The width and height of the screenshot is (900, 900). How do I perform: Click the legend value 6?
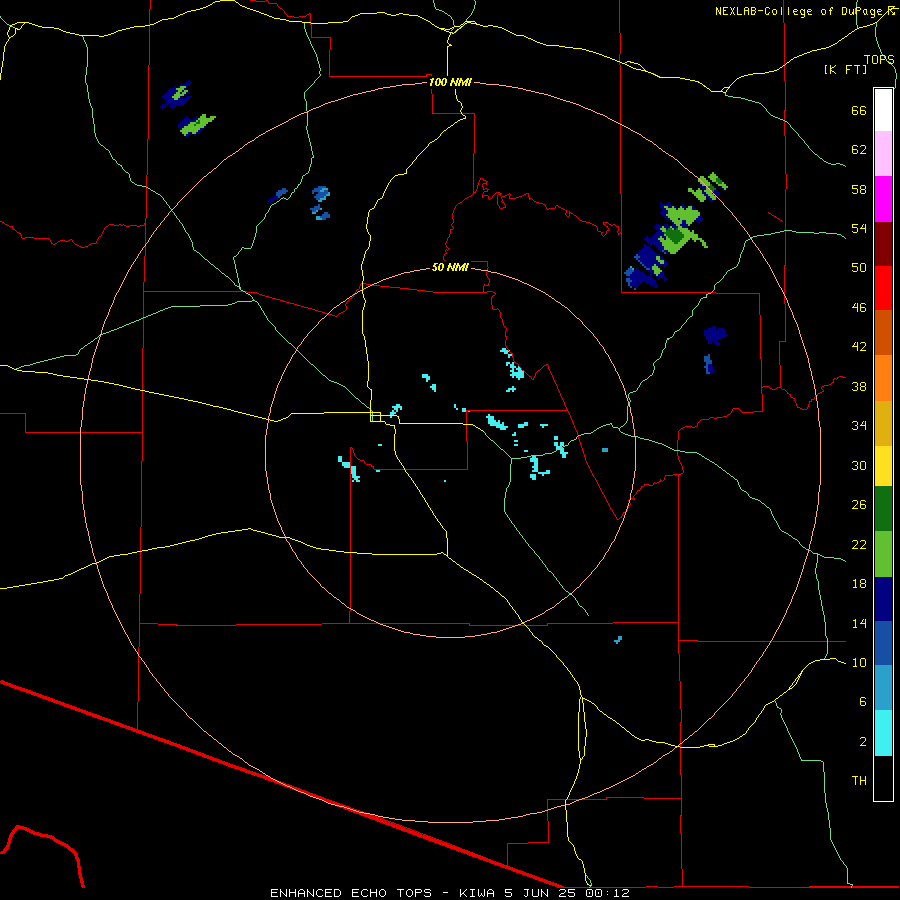pyautogui.click(x=863, y=701)
